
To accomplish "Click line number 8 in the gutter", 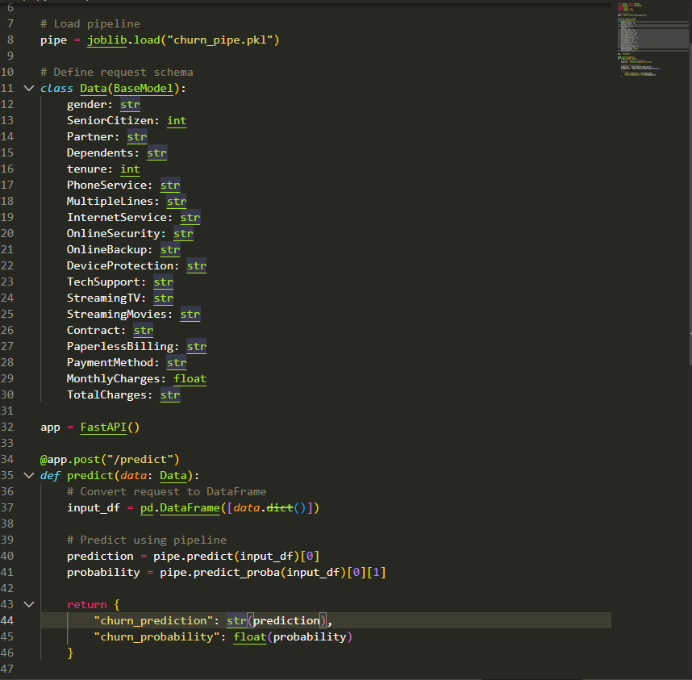I will point(10,40).
